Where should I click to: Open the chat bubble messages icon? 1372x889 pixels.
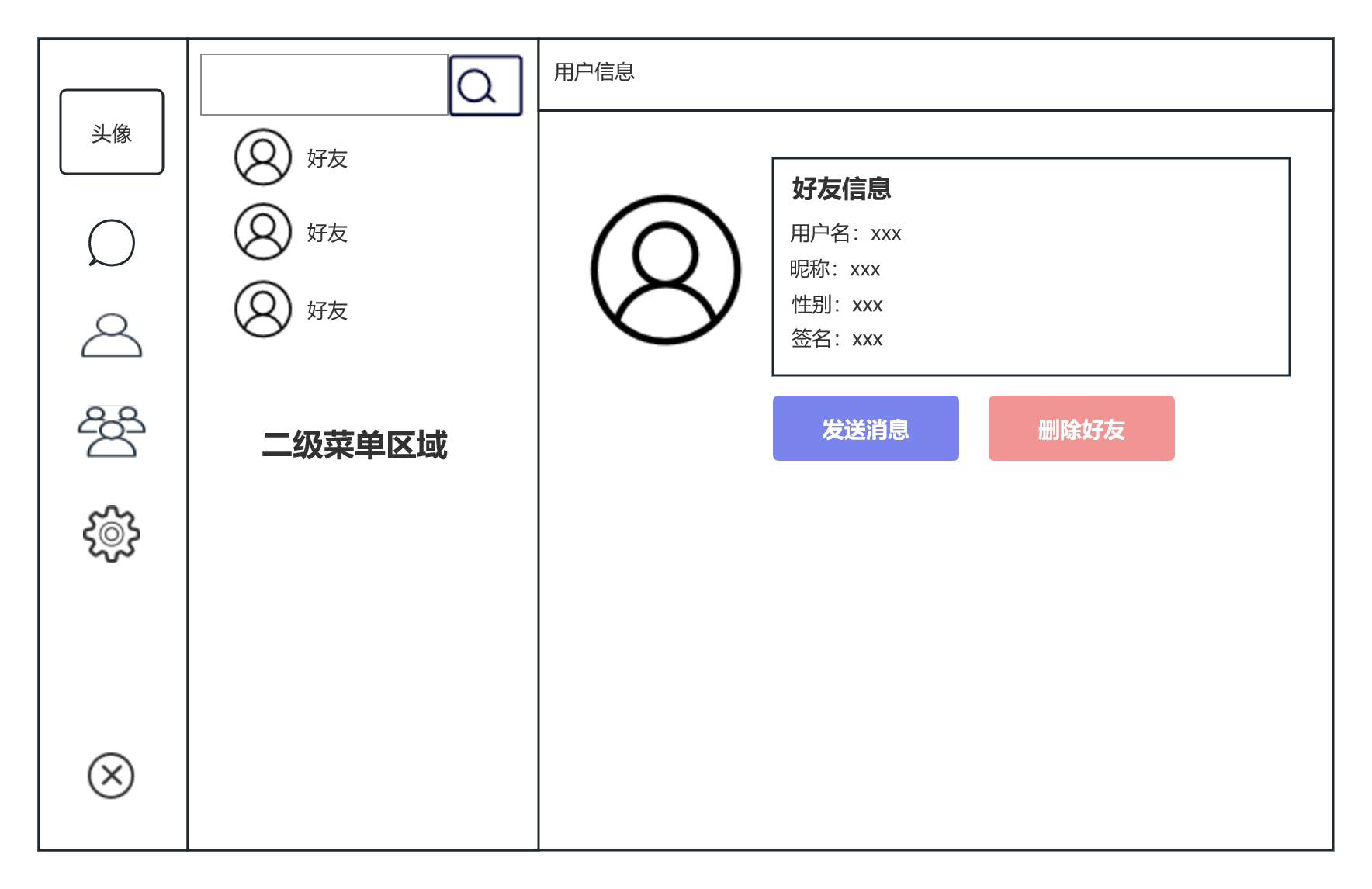pos(112,243)
